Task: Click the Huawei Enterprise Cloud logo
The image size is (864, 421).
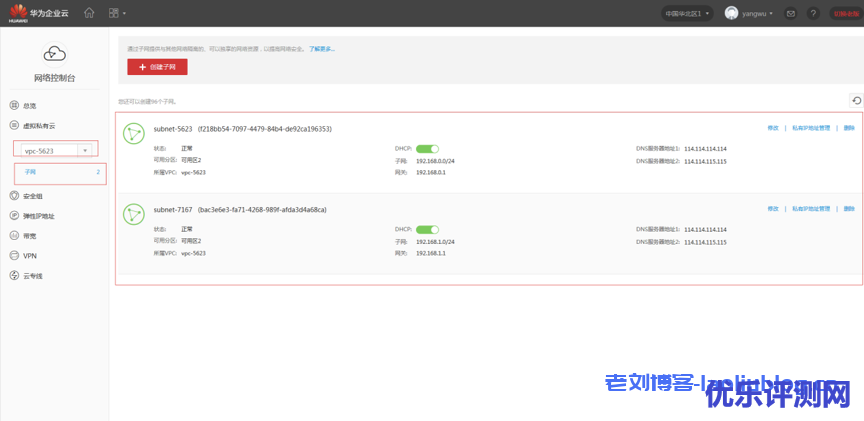Action: [x=38, y=13]
